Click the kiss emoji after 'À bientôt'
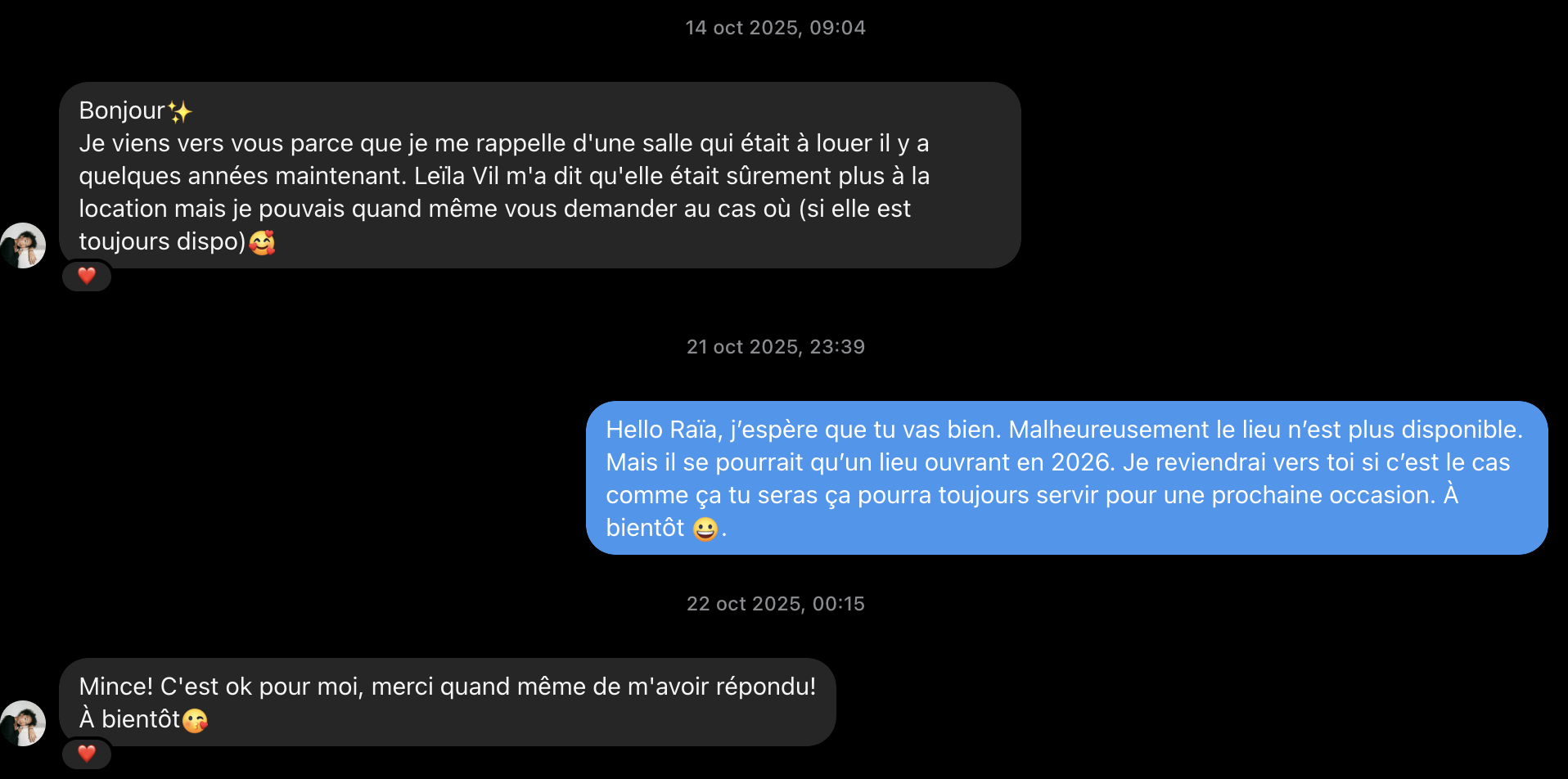 pyautogui.click(x=195, y=720)
